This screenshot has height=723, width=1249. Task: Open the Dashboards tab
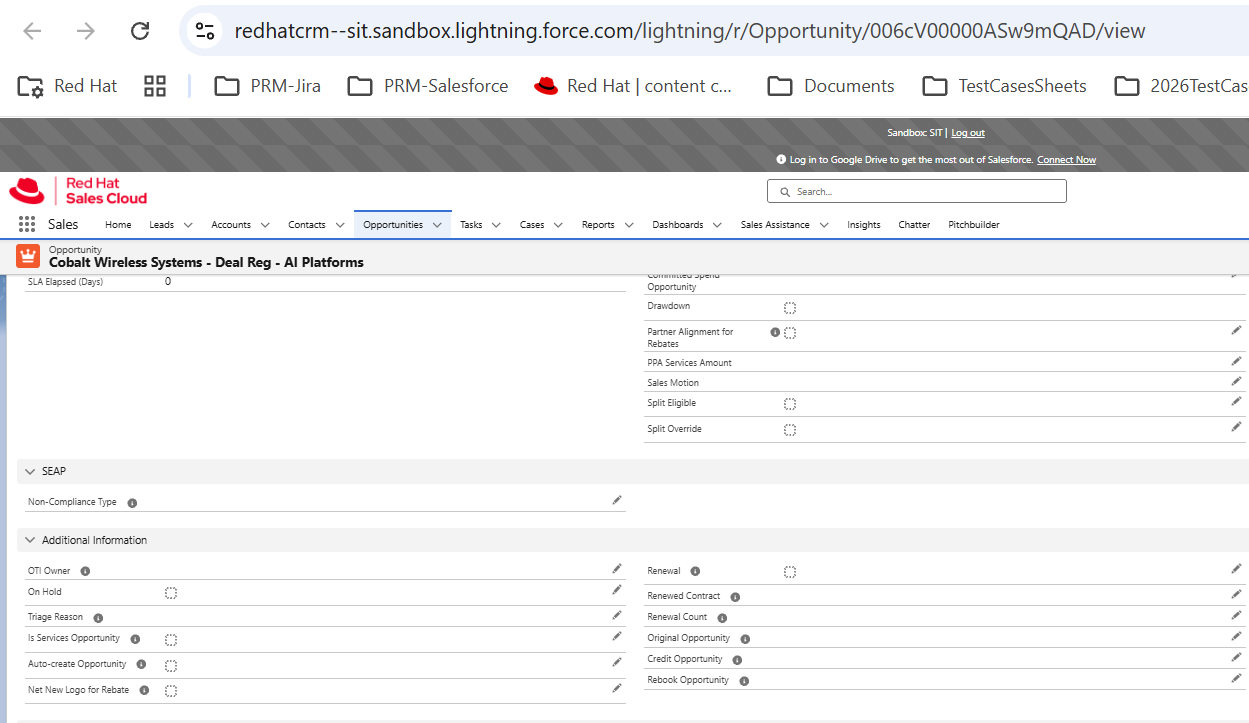[678, 225]
